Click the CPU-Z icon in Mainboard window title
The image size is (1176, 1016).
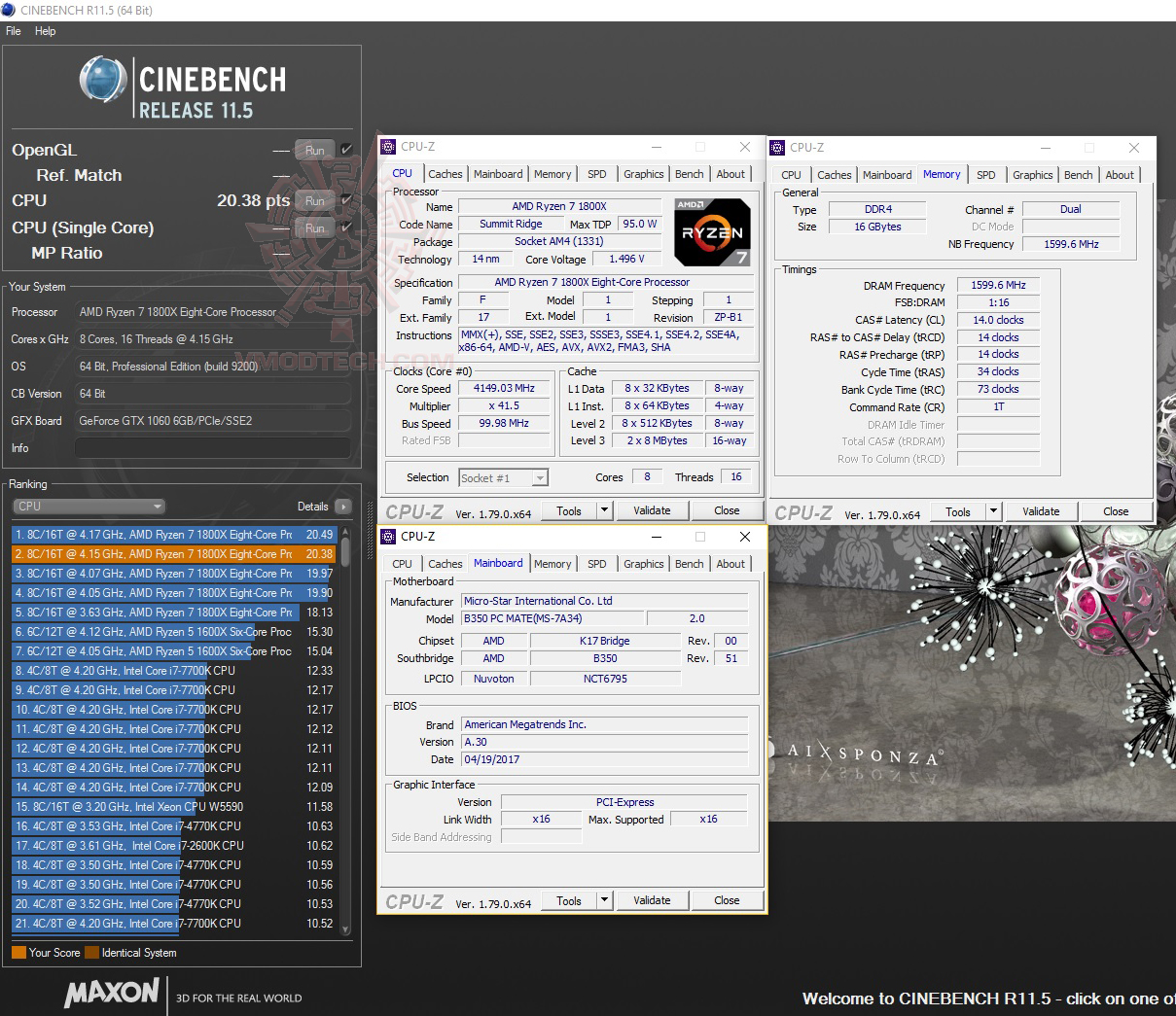tap(388, 537)
